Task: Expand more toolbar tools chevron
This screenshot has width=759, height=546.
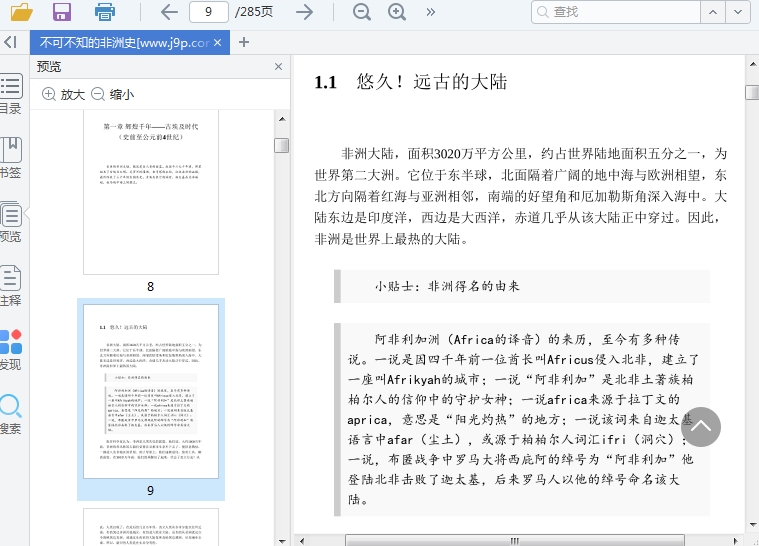Action: coord(431,12)
